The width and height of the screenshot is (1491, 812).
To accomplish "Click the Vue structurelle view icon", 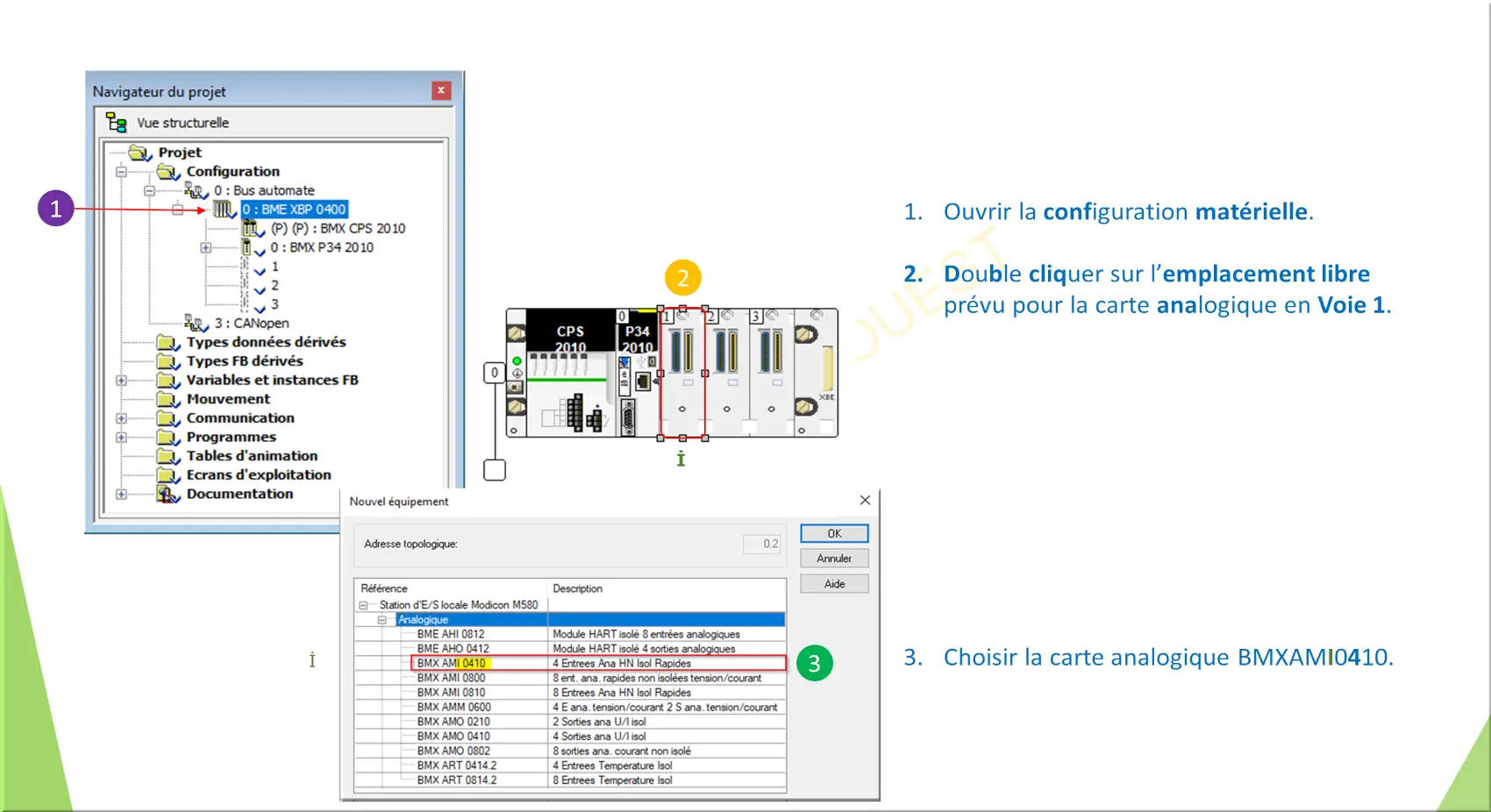I will pos(116,122).
